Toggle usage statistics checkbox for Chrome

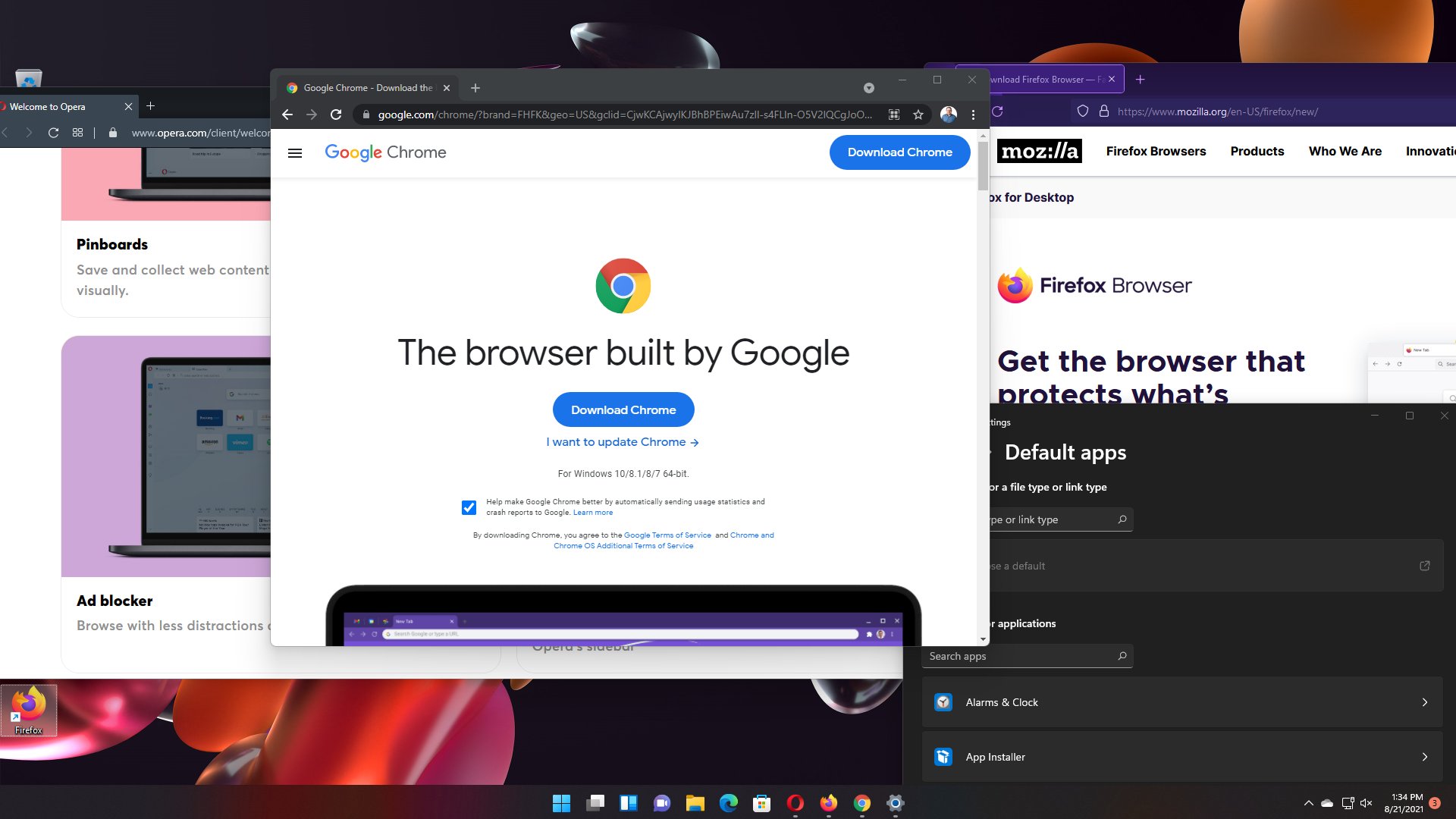pos(469,507)
